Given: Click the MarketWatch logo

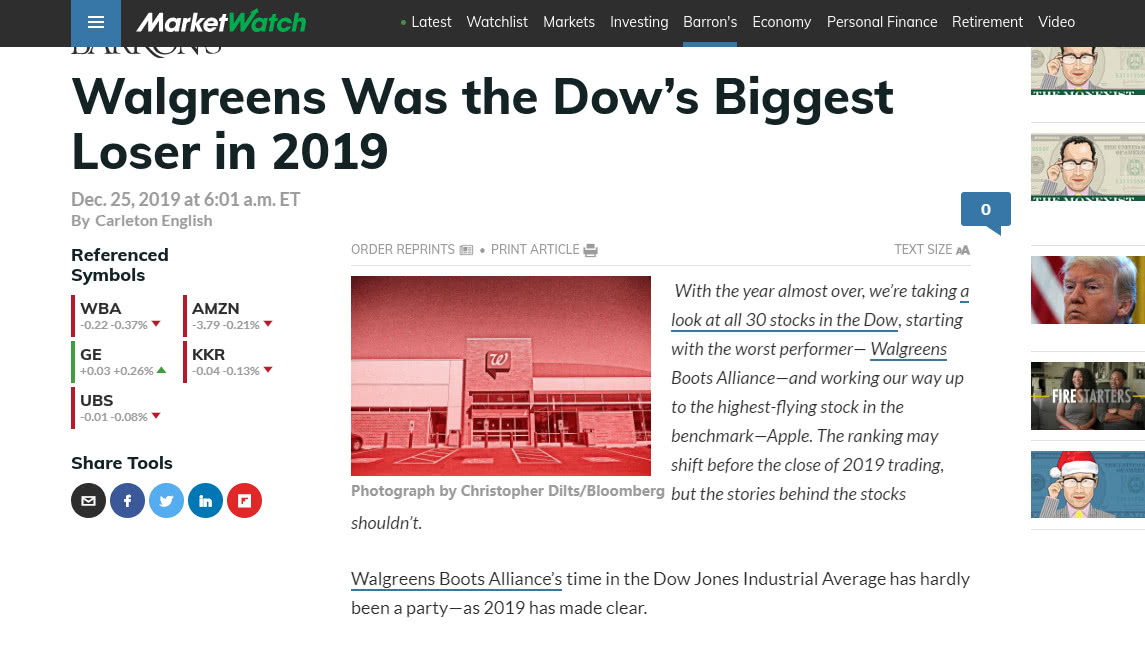Looking at the screenshot, I should (221, 22).
